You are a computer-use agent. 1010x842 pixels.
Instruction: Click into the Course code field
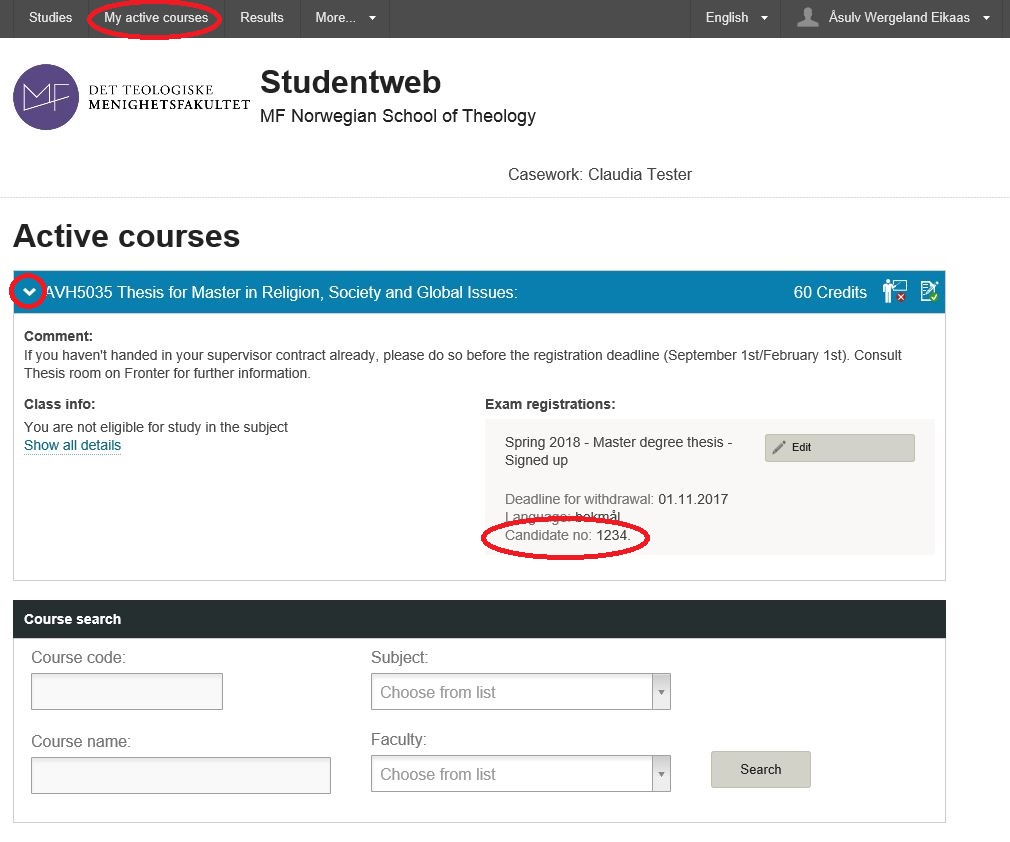[127, 691]
